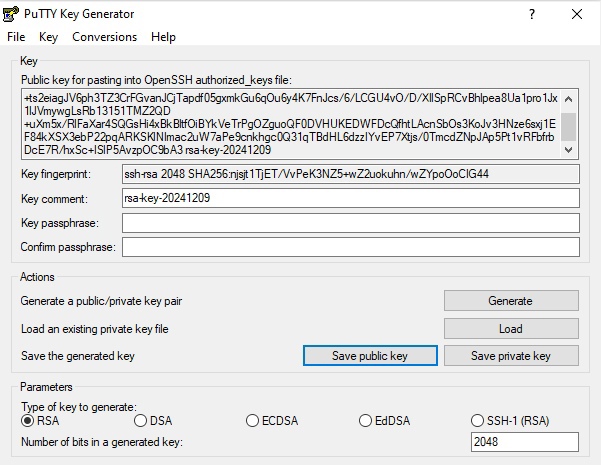Click 'Save the generated key' text
Image resolution: width=601 pixels, height=465 pixels.
coord(78,356)
